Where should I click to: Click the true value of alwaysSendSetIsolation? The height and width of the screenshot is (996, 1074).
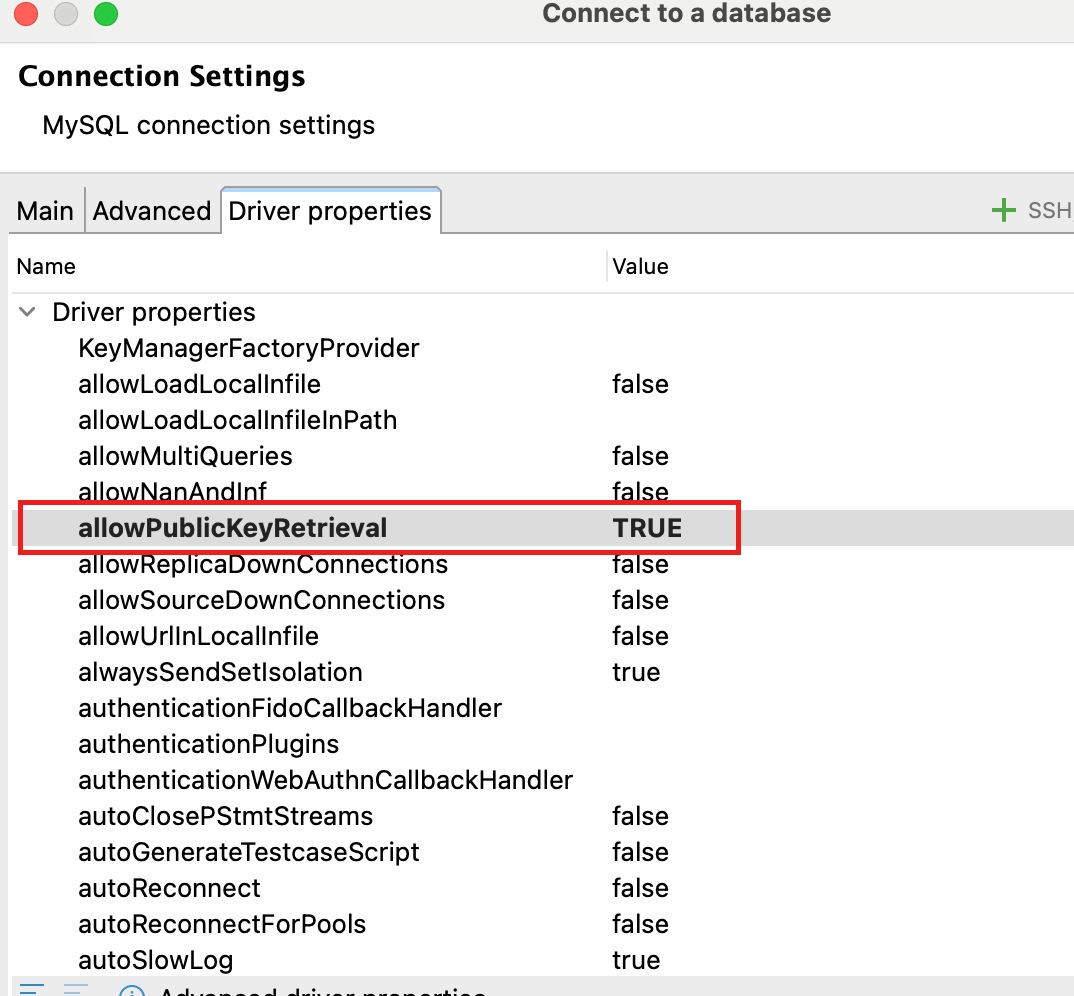point(636,672)
